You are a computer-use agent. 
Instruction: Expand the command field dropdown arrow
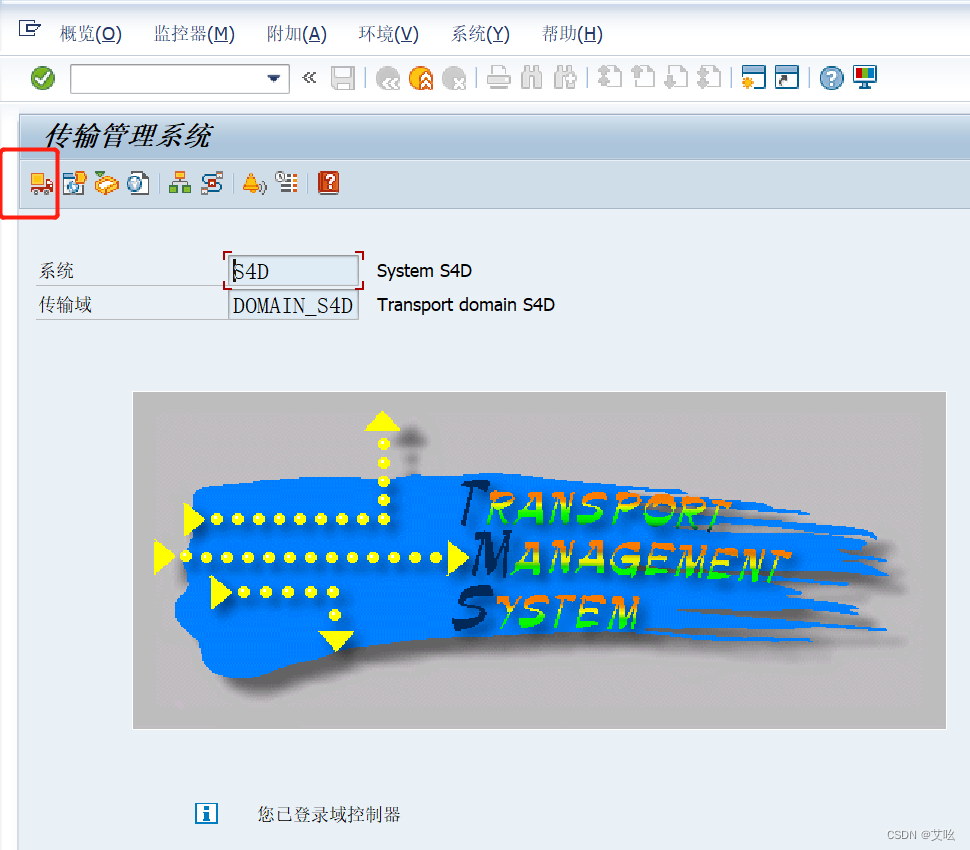point(273,79)
